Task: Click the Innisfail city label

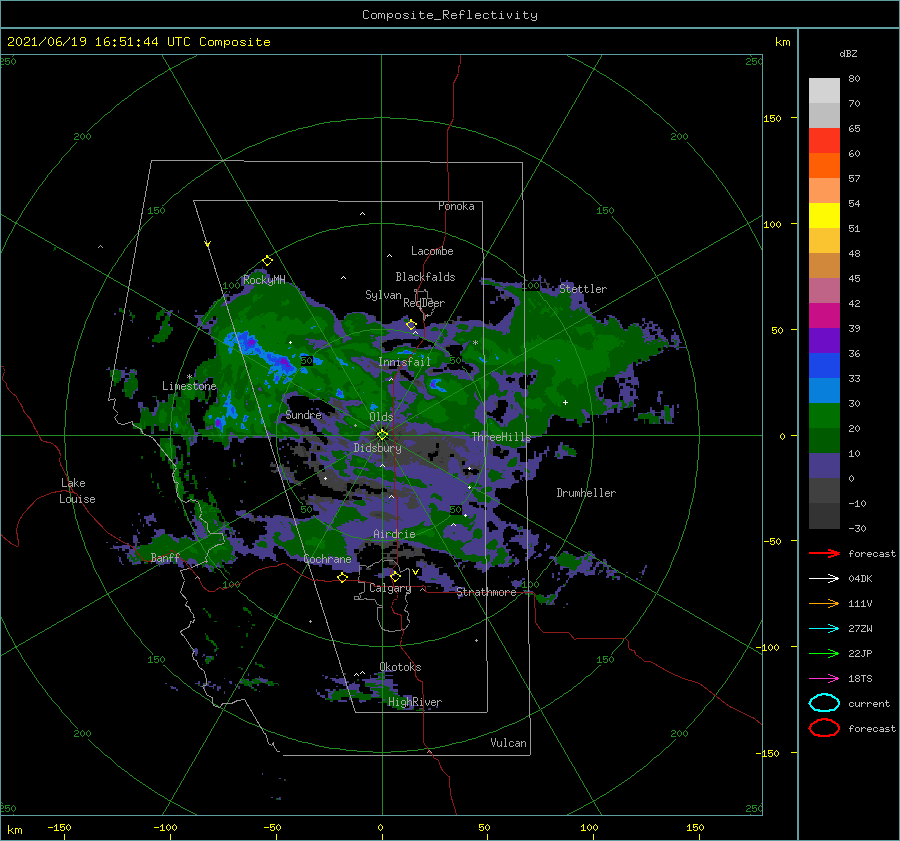Action: 404,362
